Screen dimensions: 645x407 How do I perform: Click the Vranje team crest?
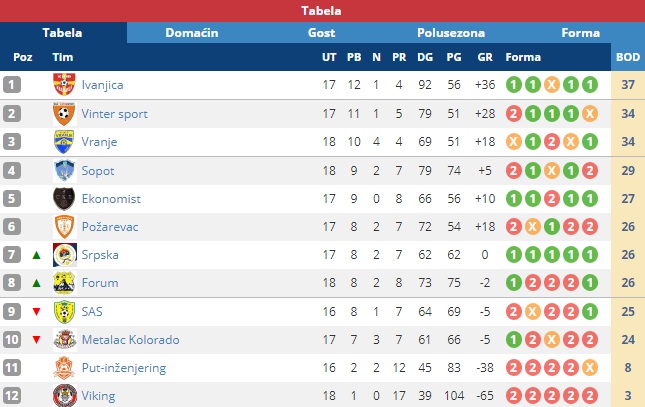point(64,142)
